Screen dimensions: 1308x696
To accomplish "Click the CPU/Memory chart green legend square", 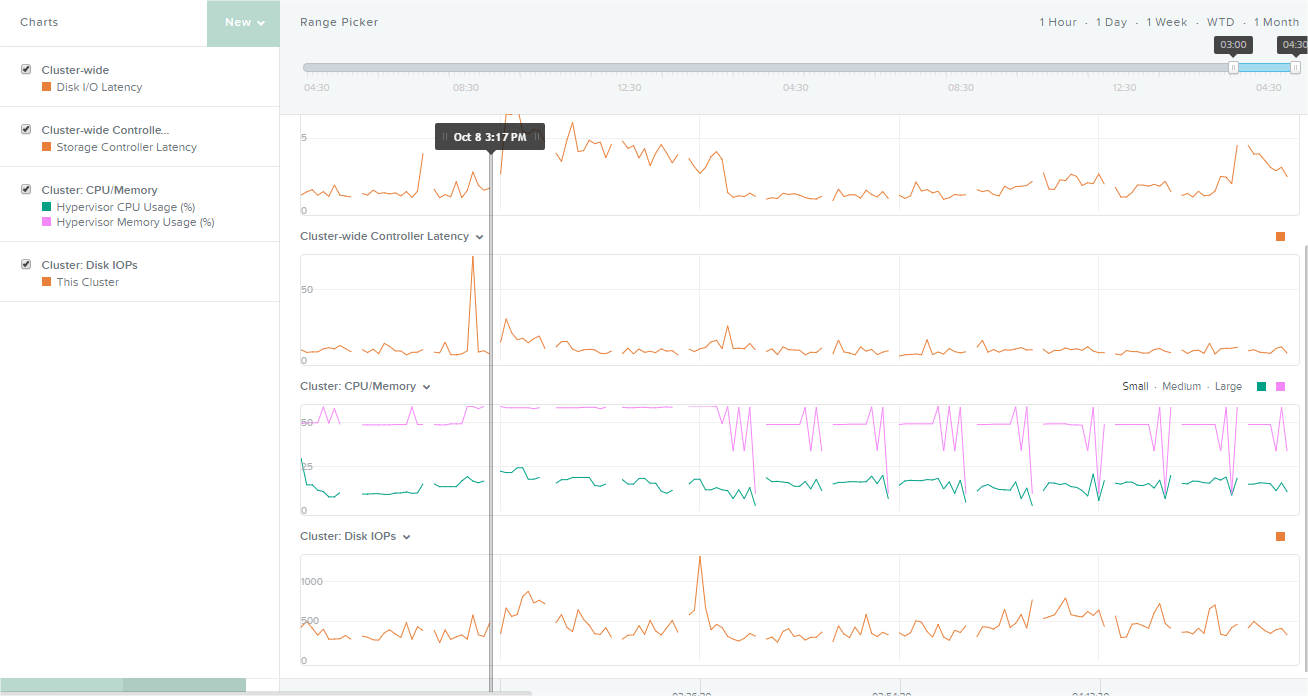I will [1261, 387].
